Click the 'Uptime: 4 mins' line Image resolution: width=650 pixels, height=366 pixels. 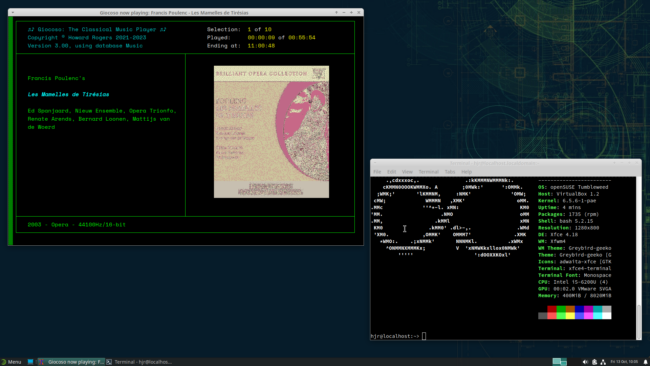[560, 207]
